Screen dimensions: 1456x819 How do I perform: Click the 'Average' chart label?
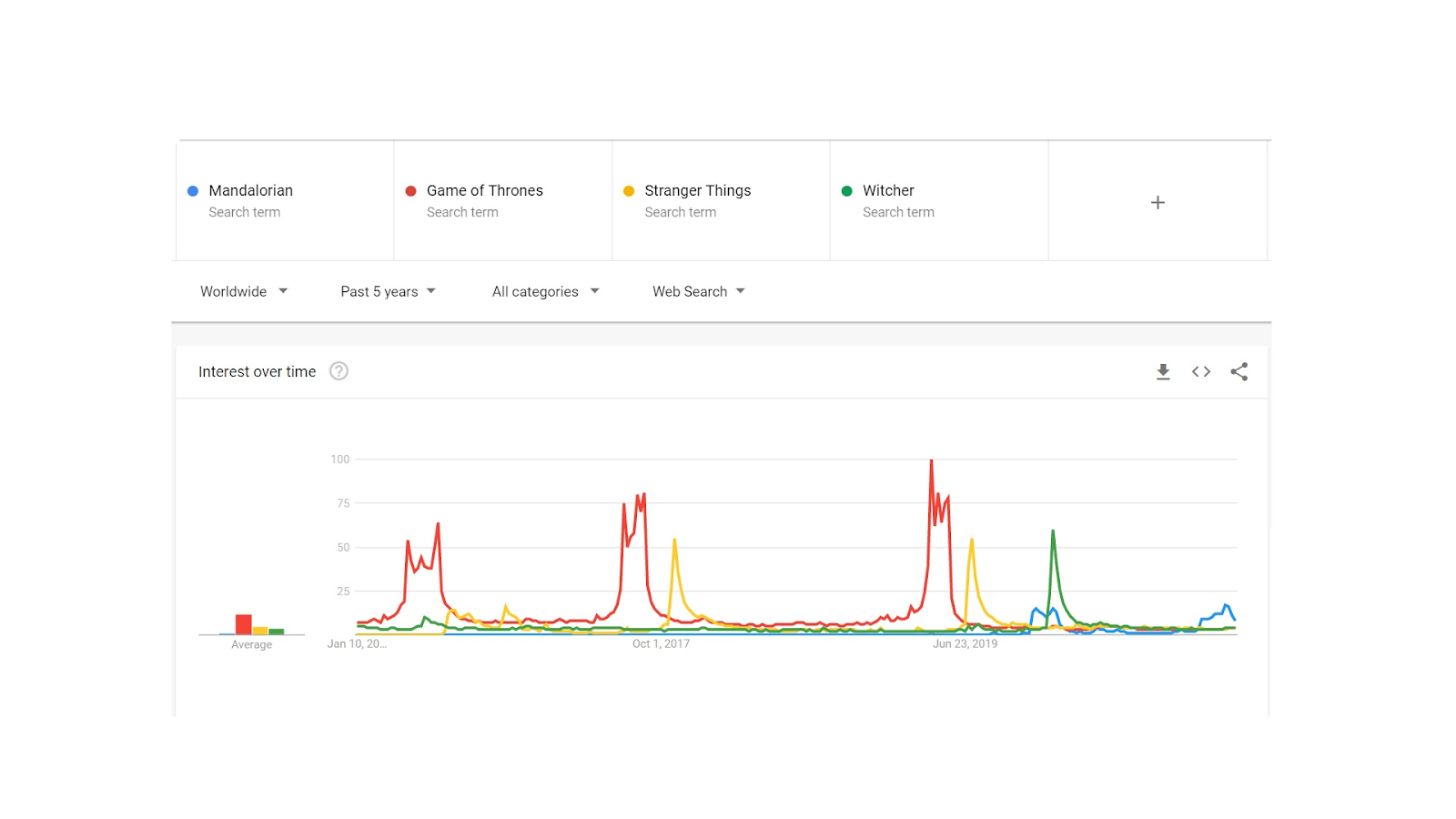point(252,644)
